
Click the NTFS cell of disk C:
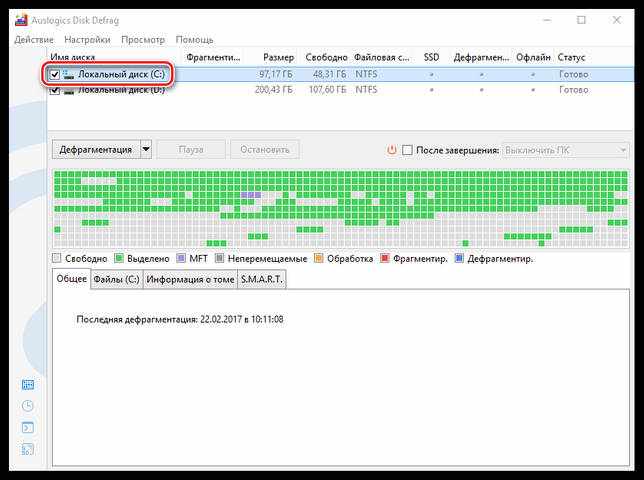click(366, 74)
